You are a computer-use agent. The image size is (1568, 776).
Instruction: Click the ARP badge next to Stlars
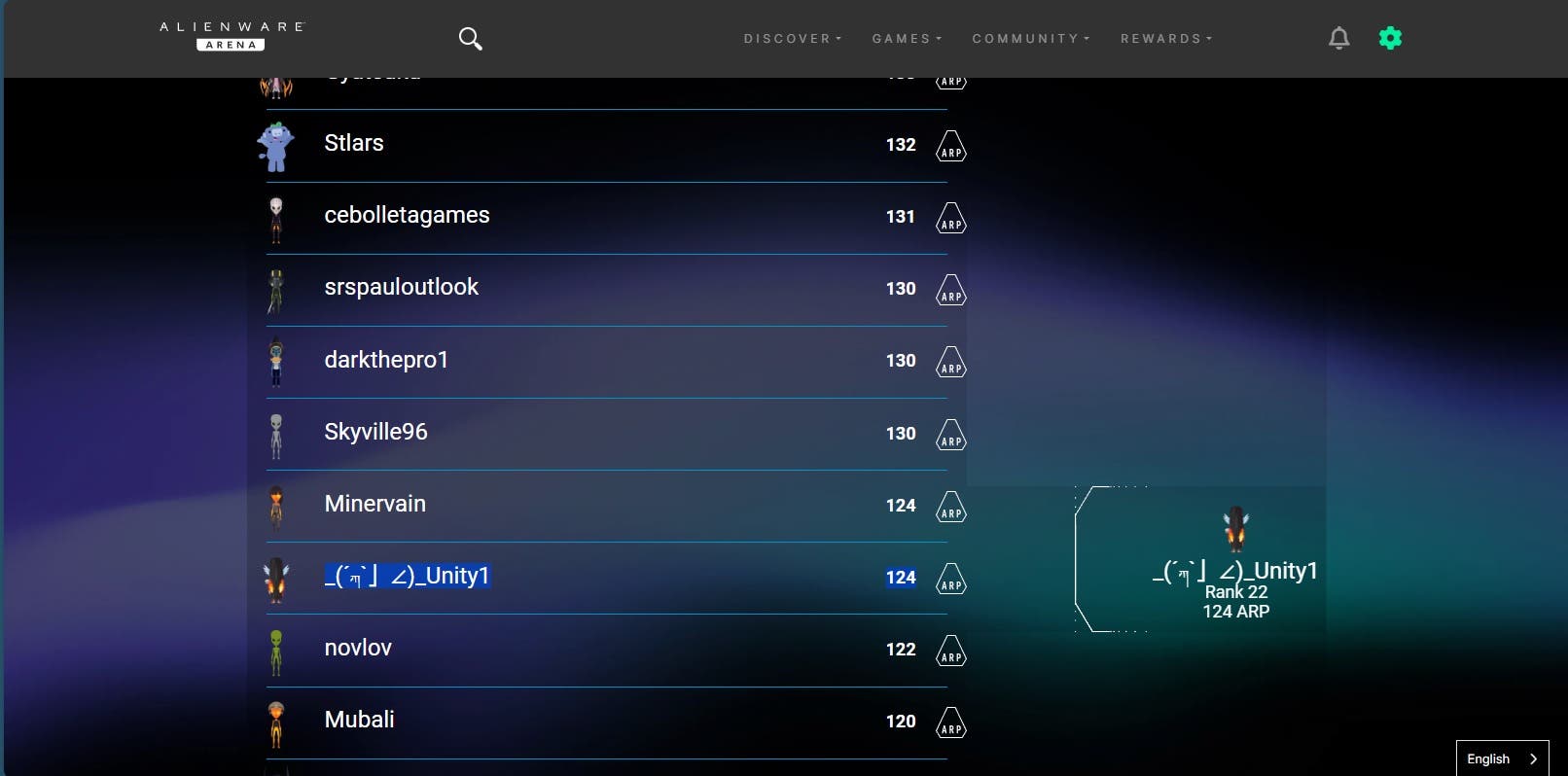[x=950, y=146]
